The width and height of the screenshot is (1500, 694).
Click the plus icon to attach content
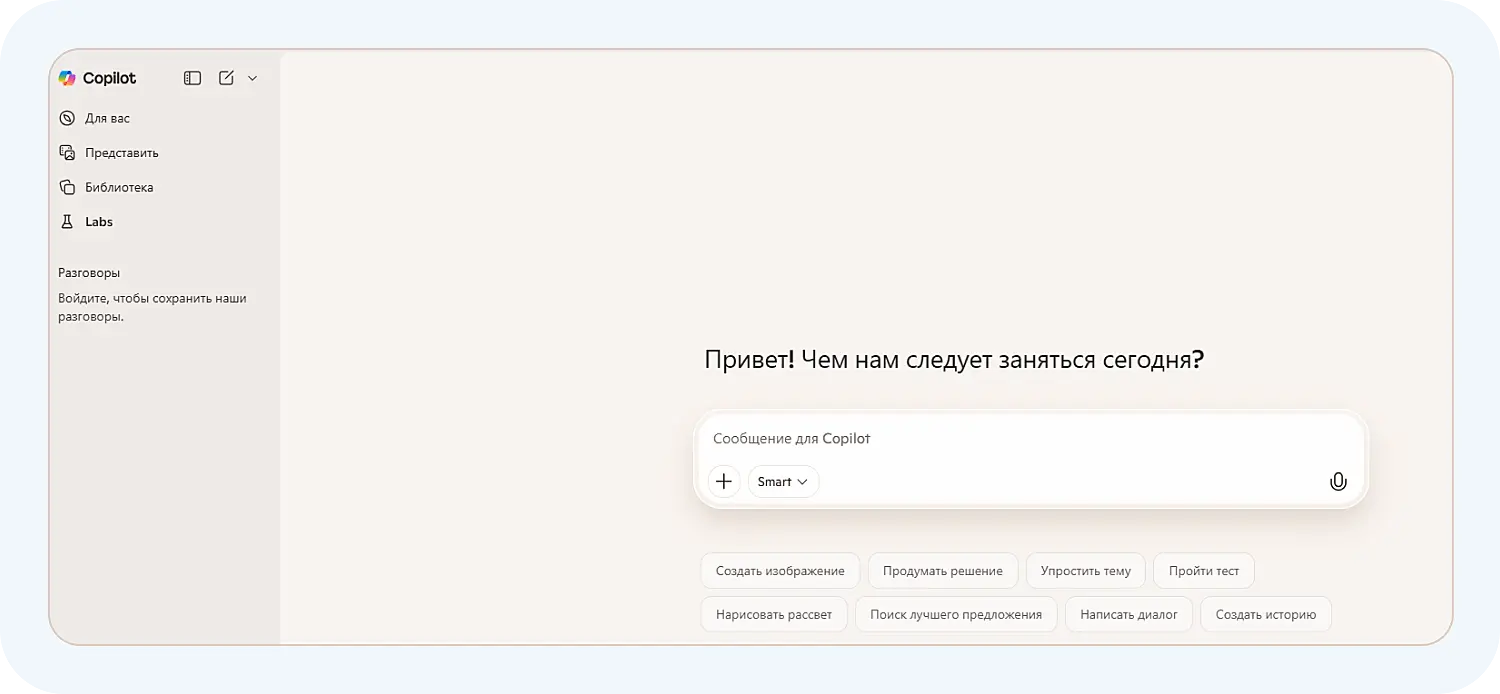(x=724, y=481)
